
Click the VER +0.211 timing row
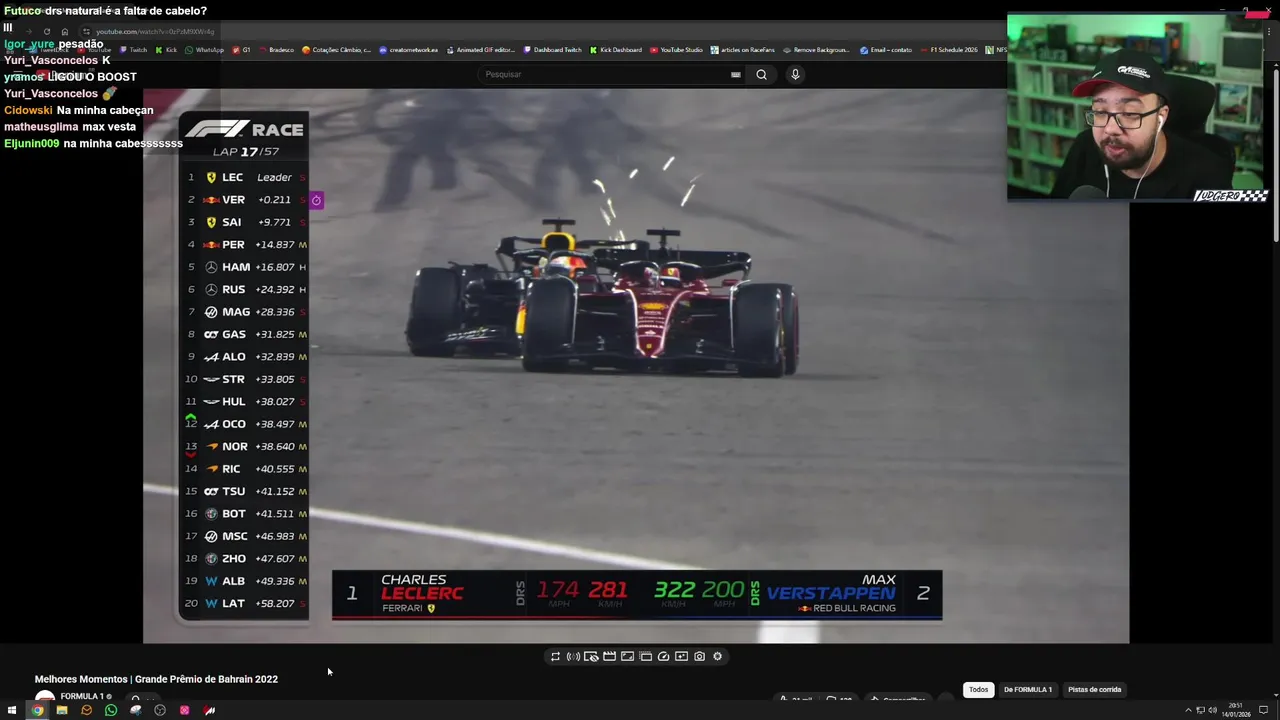click(245, 200)
